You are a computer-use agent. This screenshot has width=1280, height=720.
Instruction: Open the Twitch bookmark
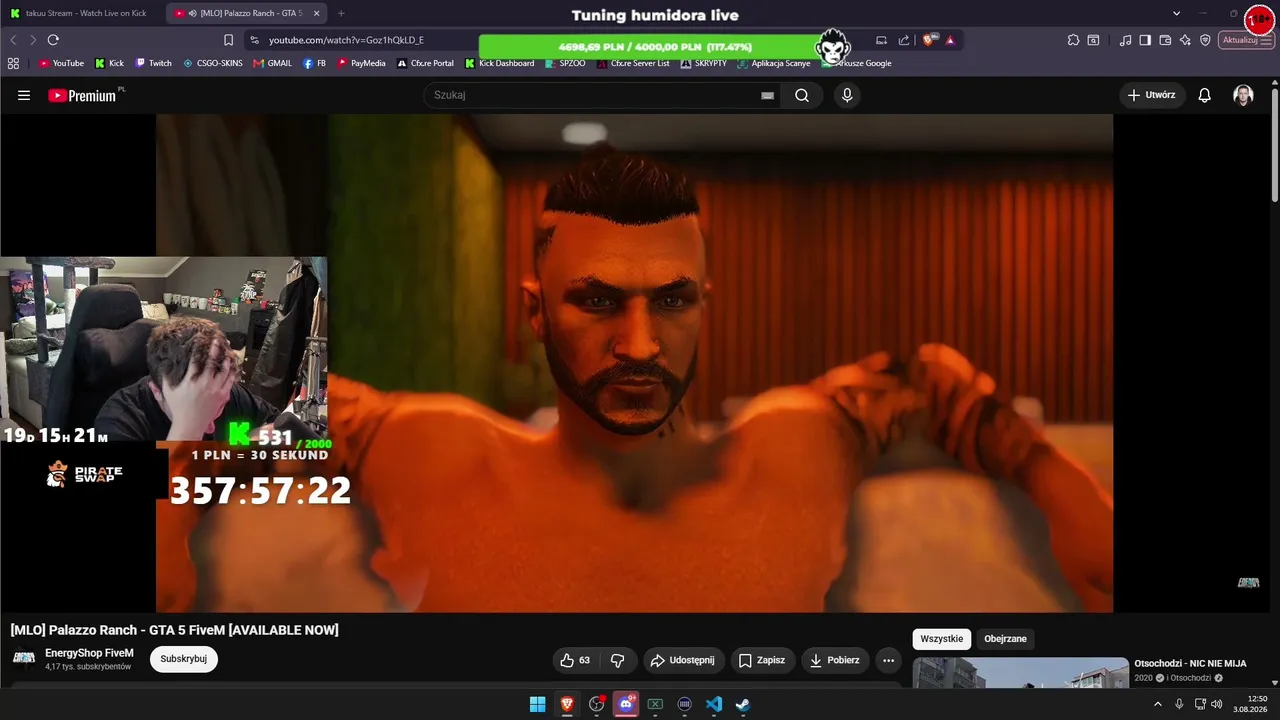tap(153, 63)
